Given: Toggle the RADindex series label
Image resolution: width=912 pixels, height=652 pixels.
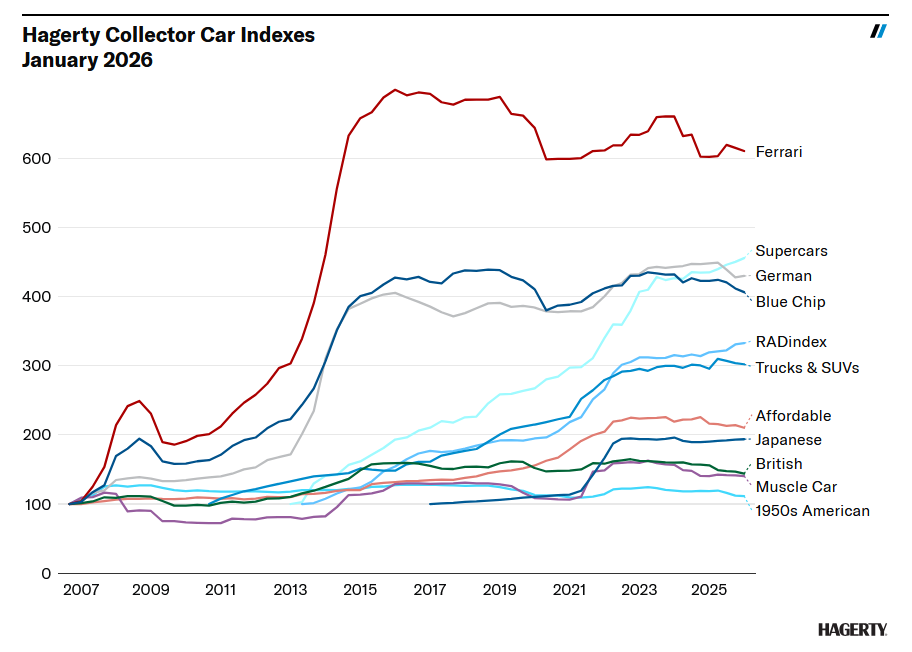Looking at the screenshot, I should pos(791,342).
